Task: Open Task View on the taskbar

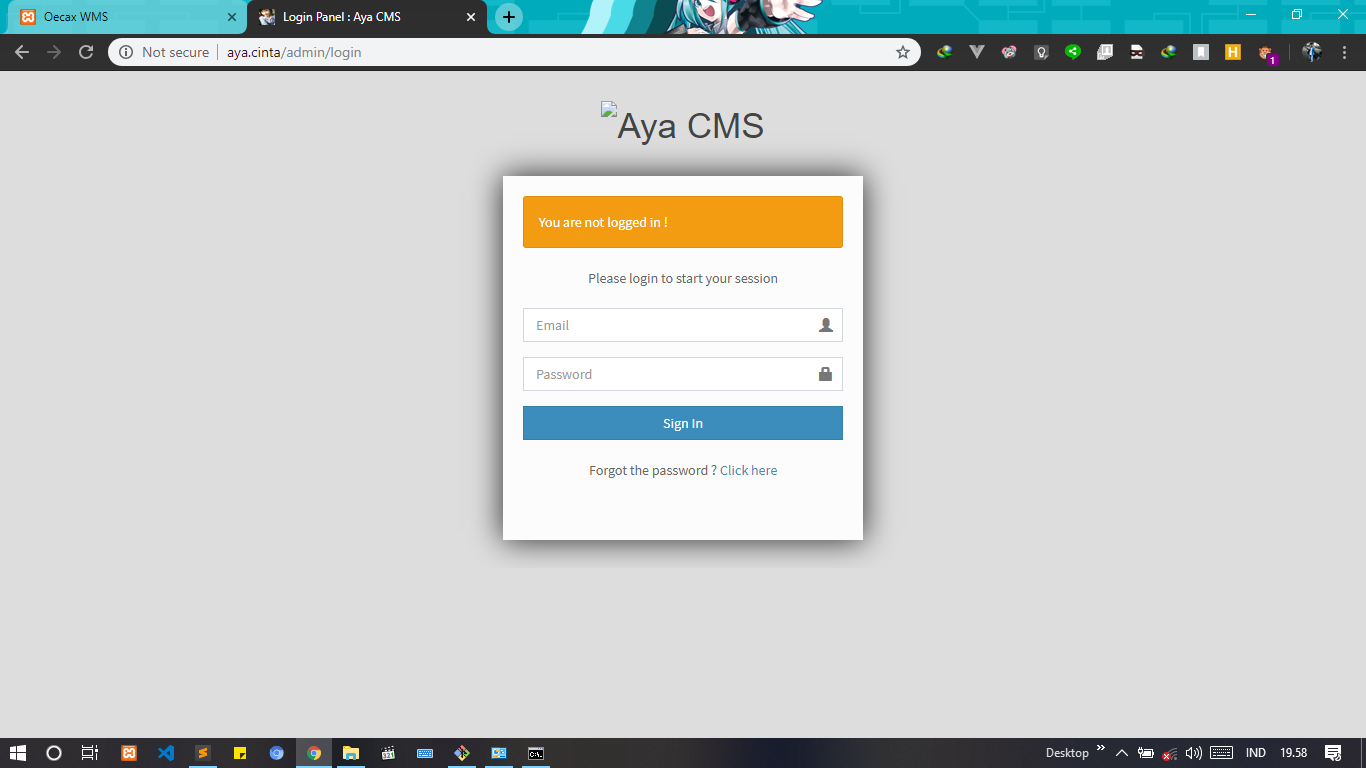Action: (x=90, y=753)
